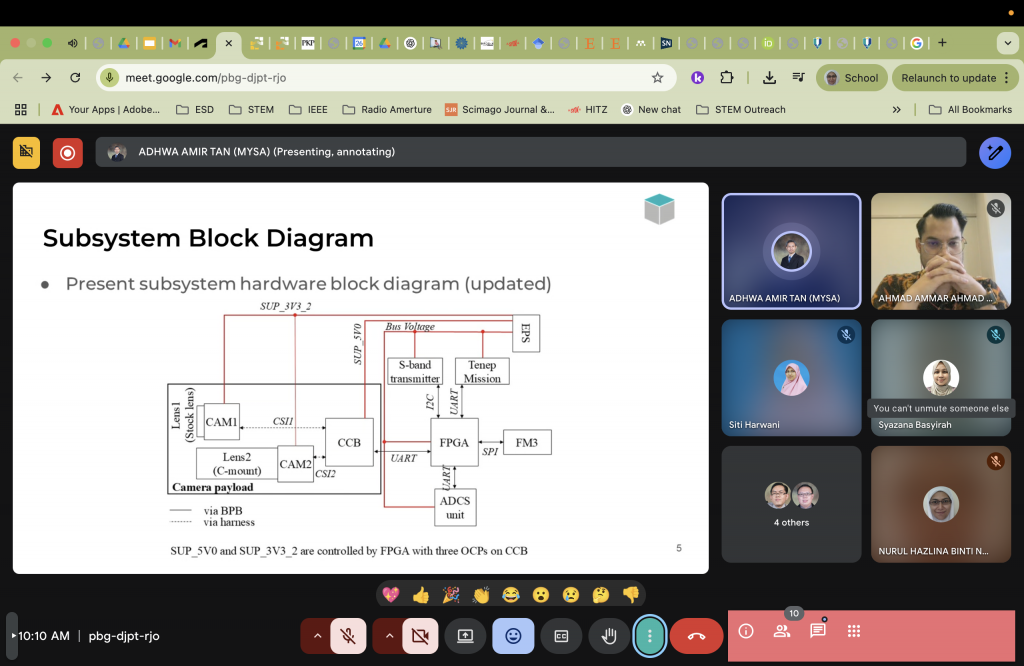Open the IEEE bookmarks folder
1024x666 pixels.
tap(308, 110)
